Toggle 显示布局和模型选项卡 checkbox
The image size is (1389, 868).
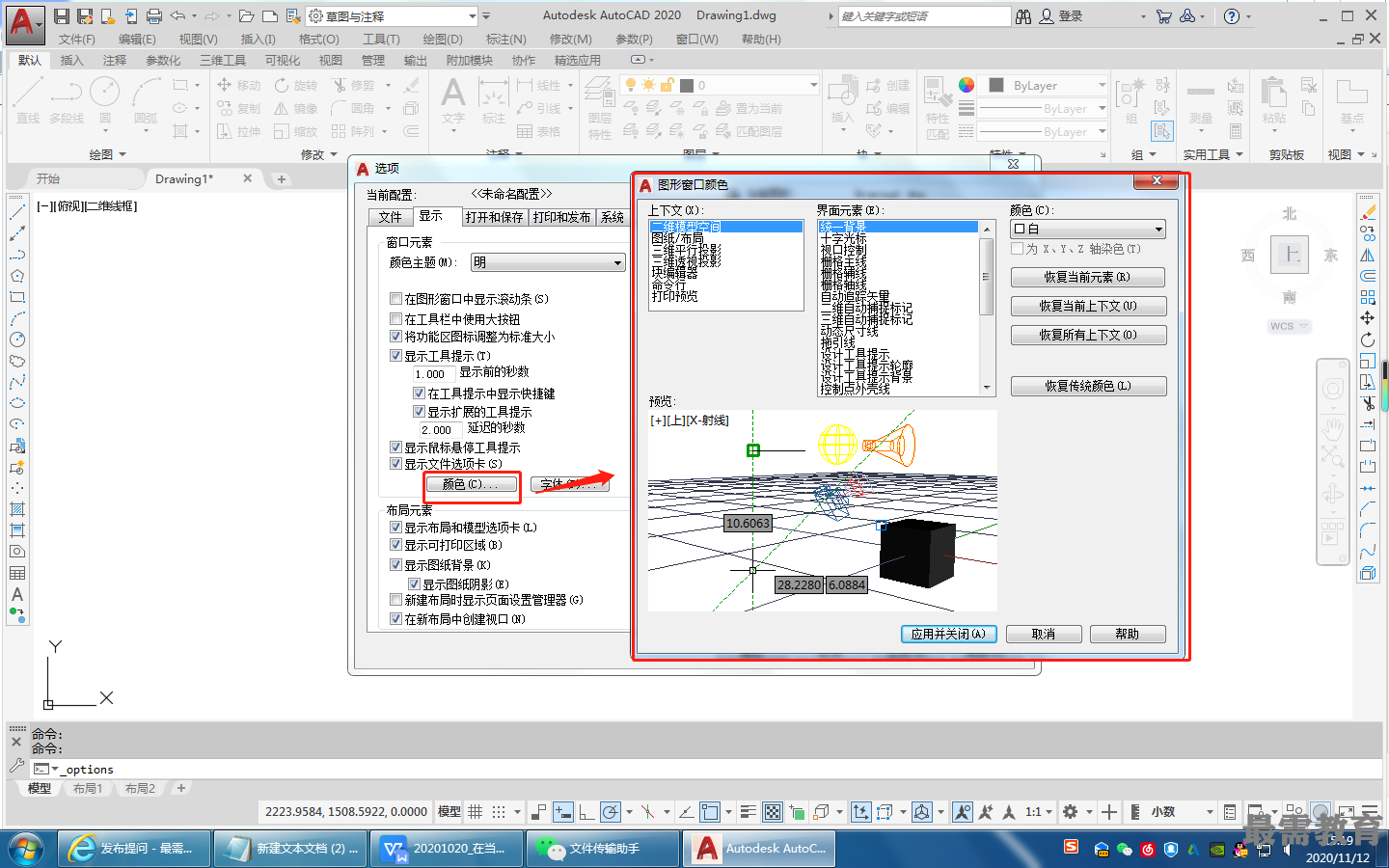[396, 528]
